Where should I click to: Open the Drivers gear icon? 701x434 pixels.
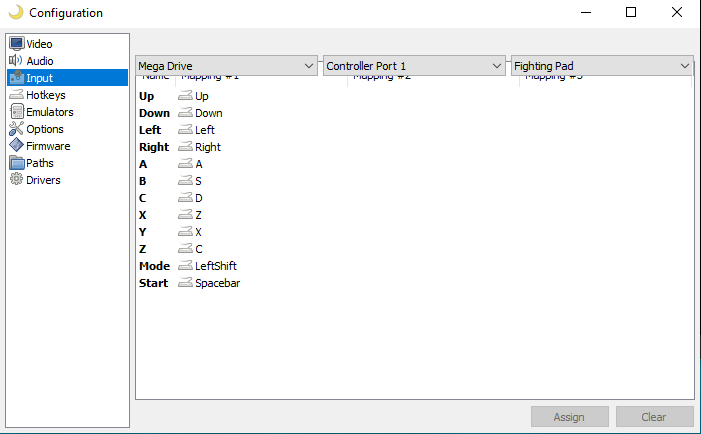(x=17, y=179)
